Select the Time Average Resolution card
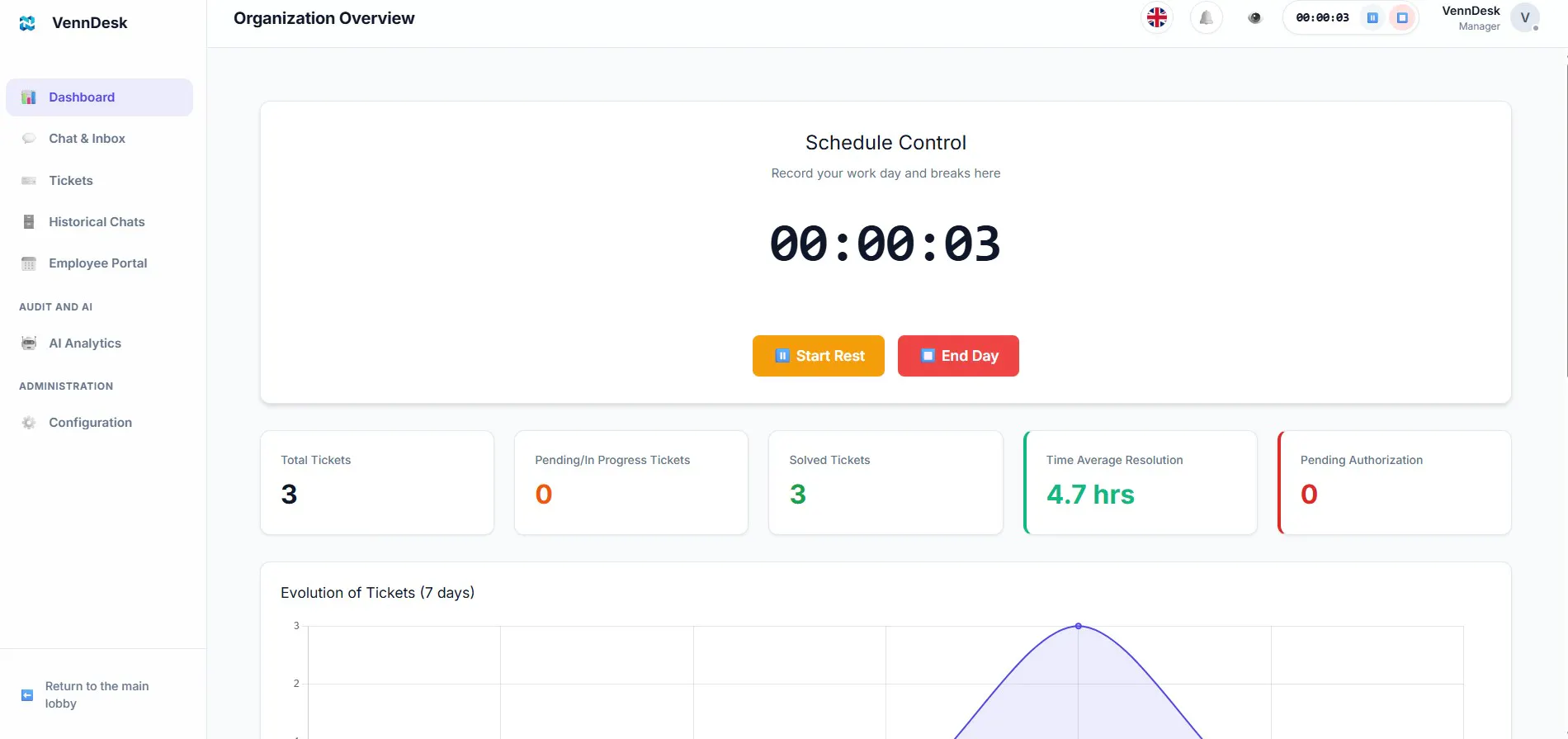 pos(1141,482)
